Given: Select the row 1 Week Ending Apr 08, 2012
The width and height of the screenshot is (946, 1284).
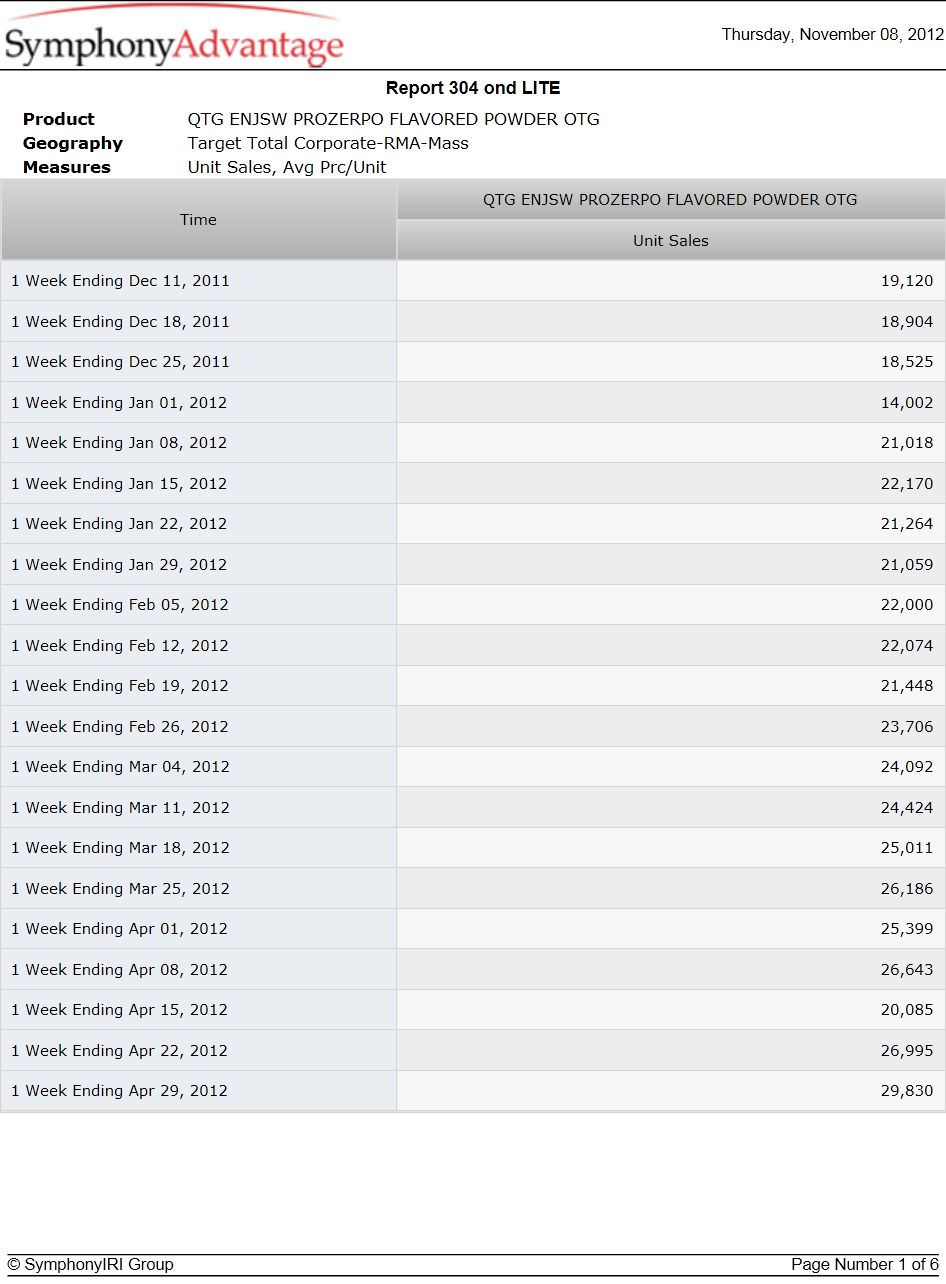Looking at the screenshot, I should (x=473, y=970).
